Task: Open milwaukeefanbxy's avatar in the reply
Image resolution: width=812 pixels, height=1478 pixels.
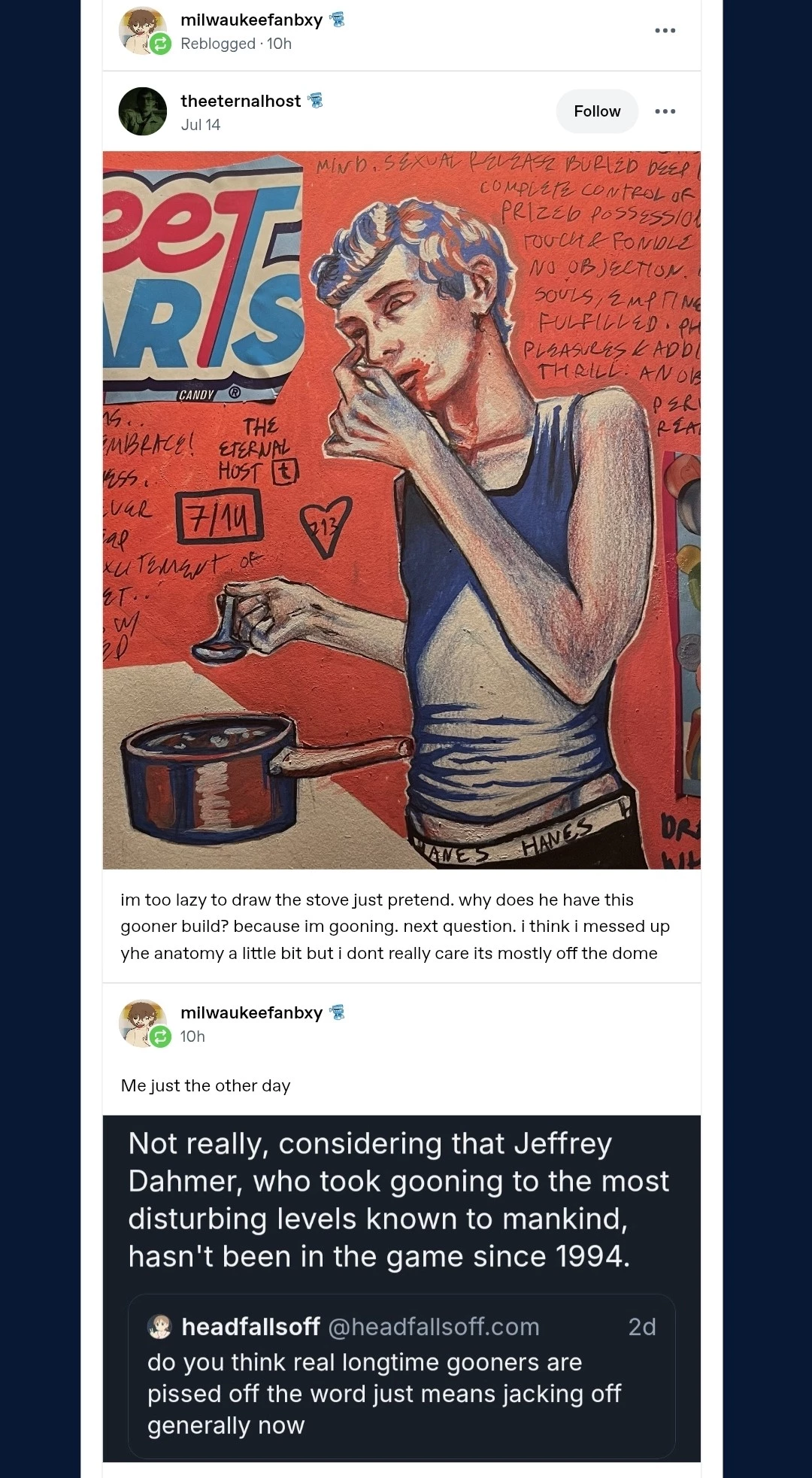Action: pyautogui.click(x=142, y=1024)
